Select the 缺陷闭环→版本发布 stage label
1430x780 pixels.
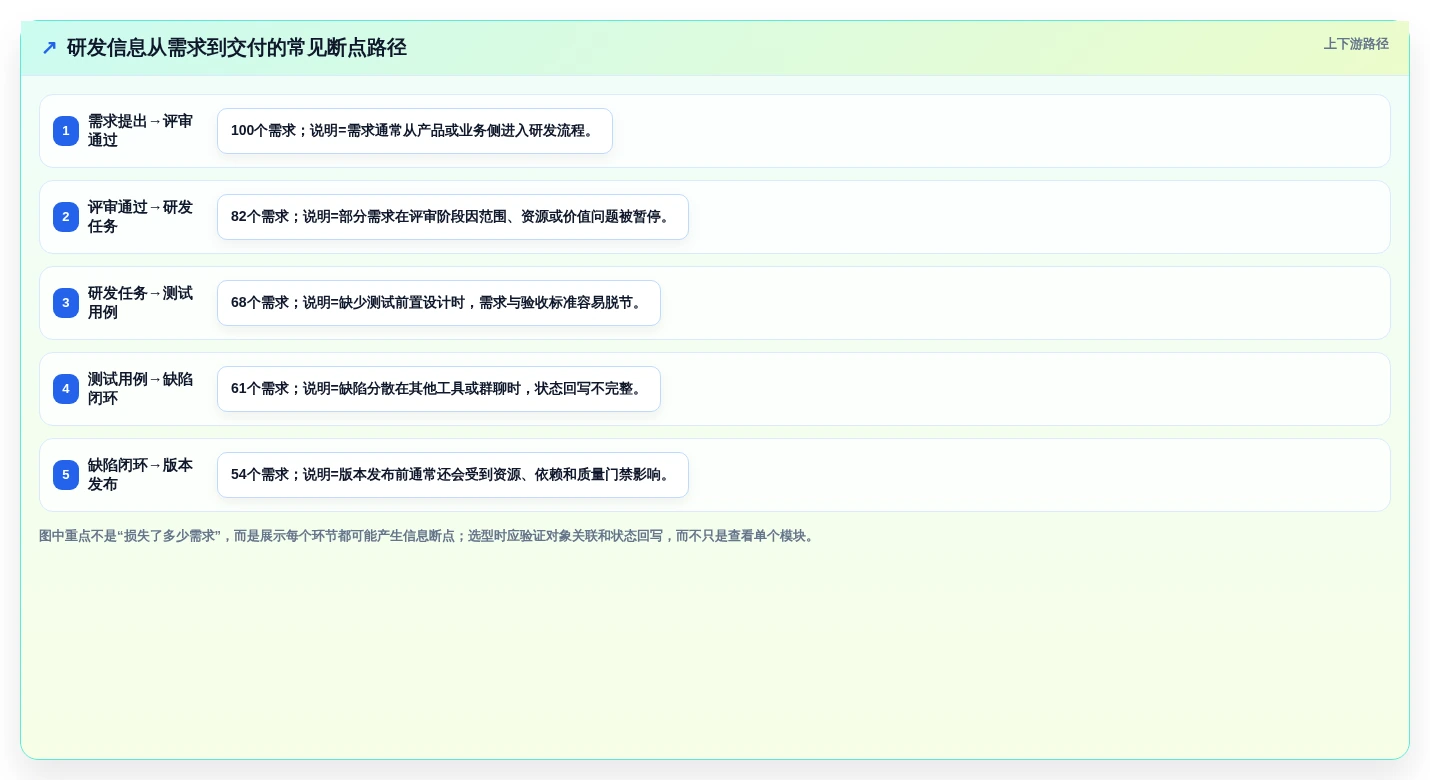pyautogui.click(x=140, y=475)
